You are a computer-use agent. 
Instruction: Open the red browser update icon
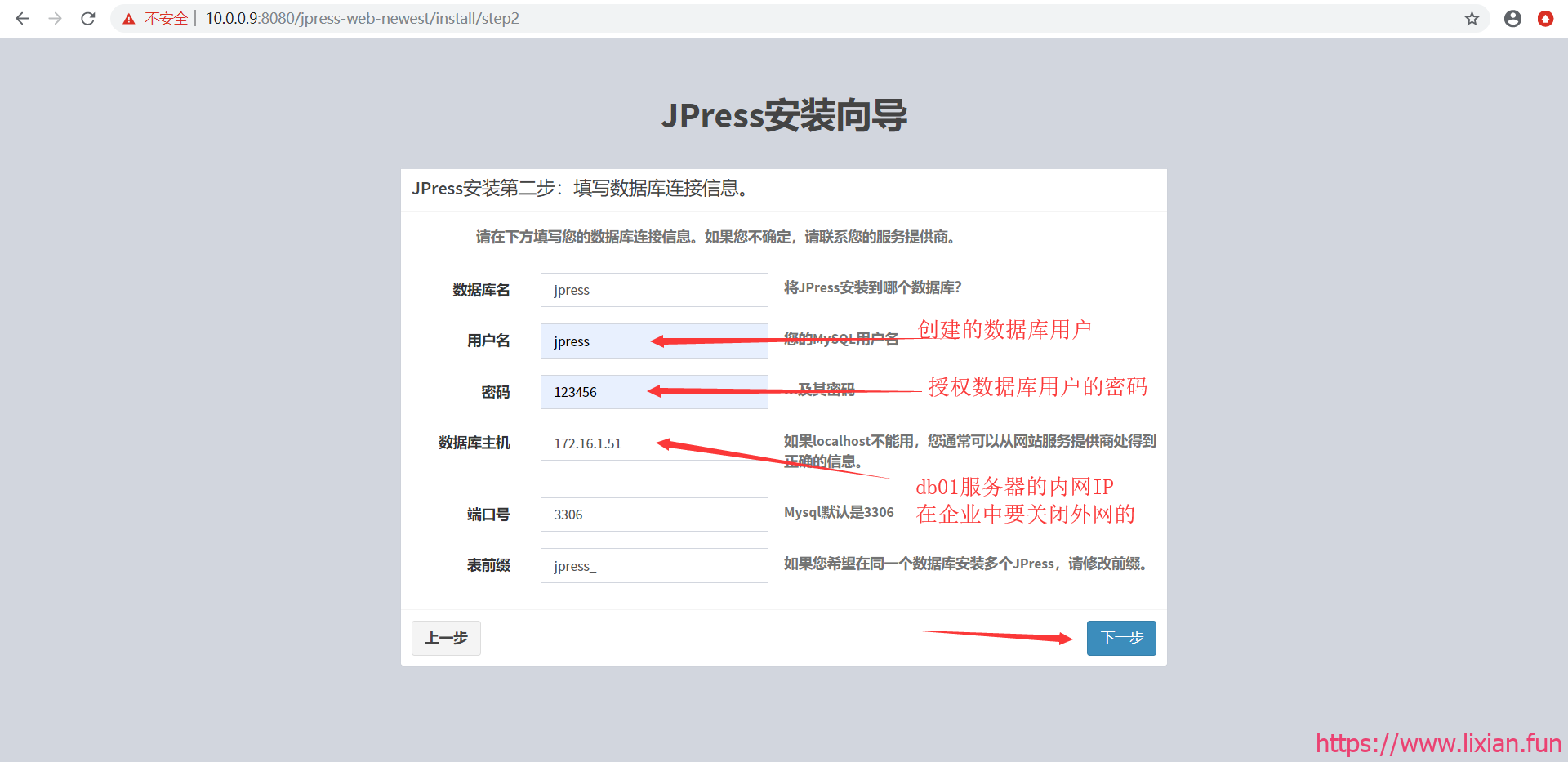(1545, 18)
